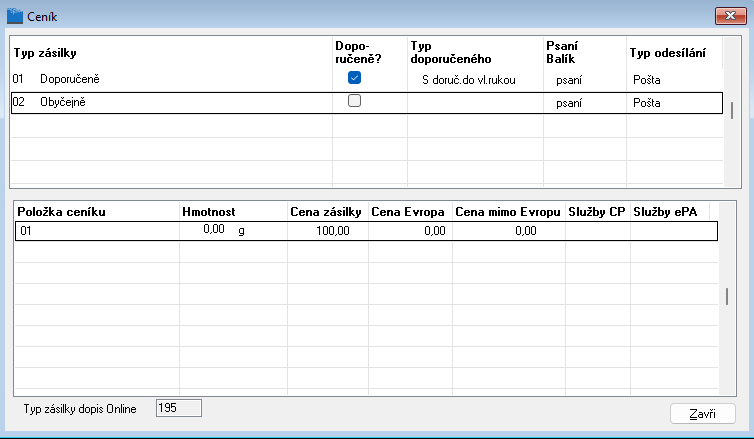
Task: Click the Cena zásilky column header
Action: (x=326, y=212)
